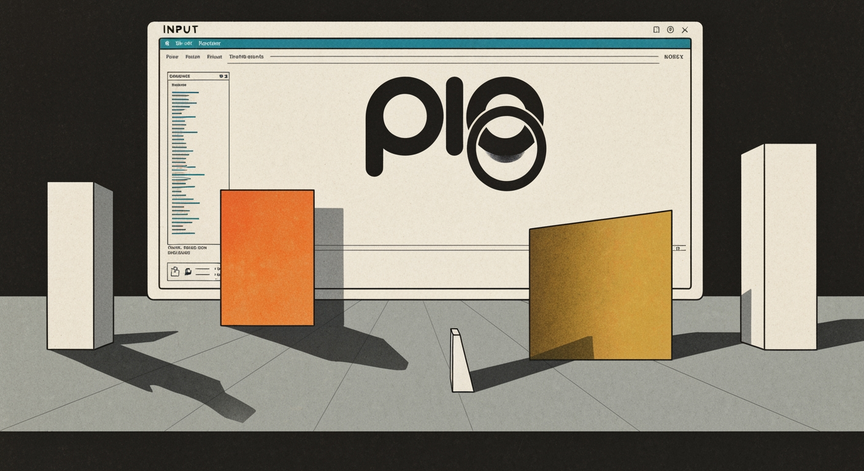Click the speech bubble icon beside the clipboard

pyautogui.click(x=188, y=272)
